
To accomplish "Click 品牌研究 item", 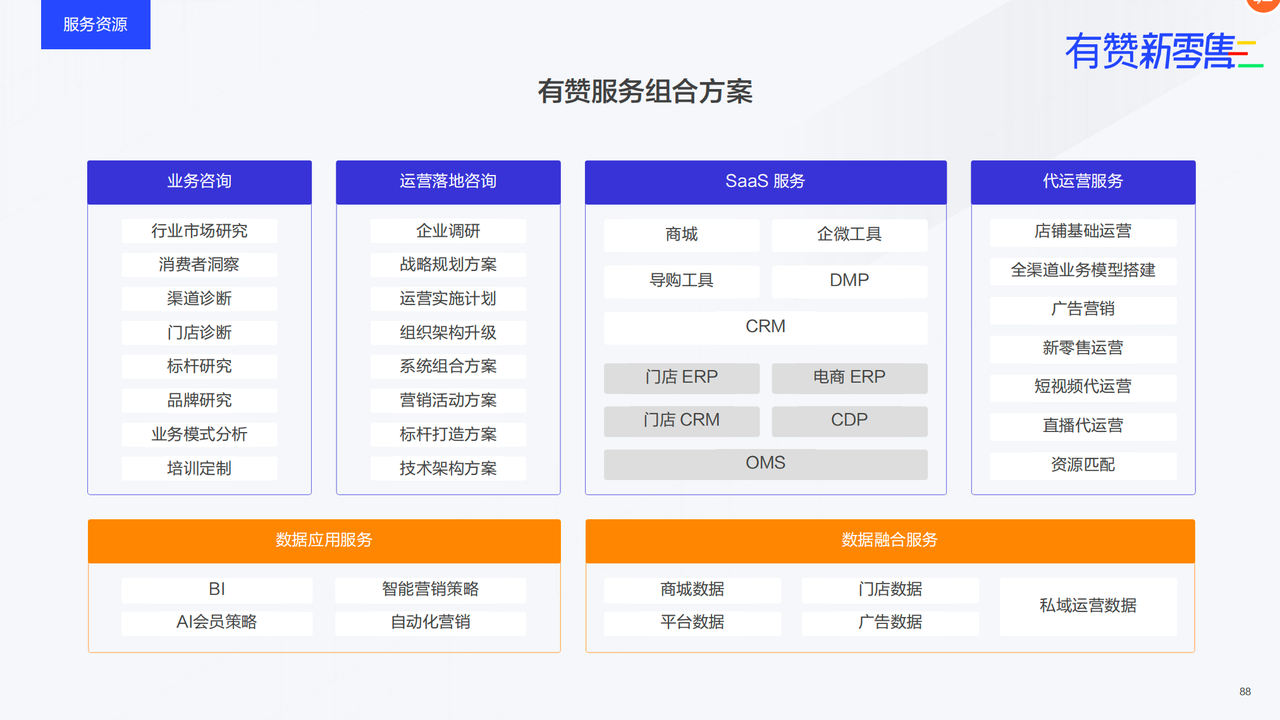I will [x=199, y=401].
